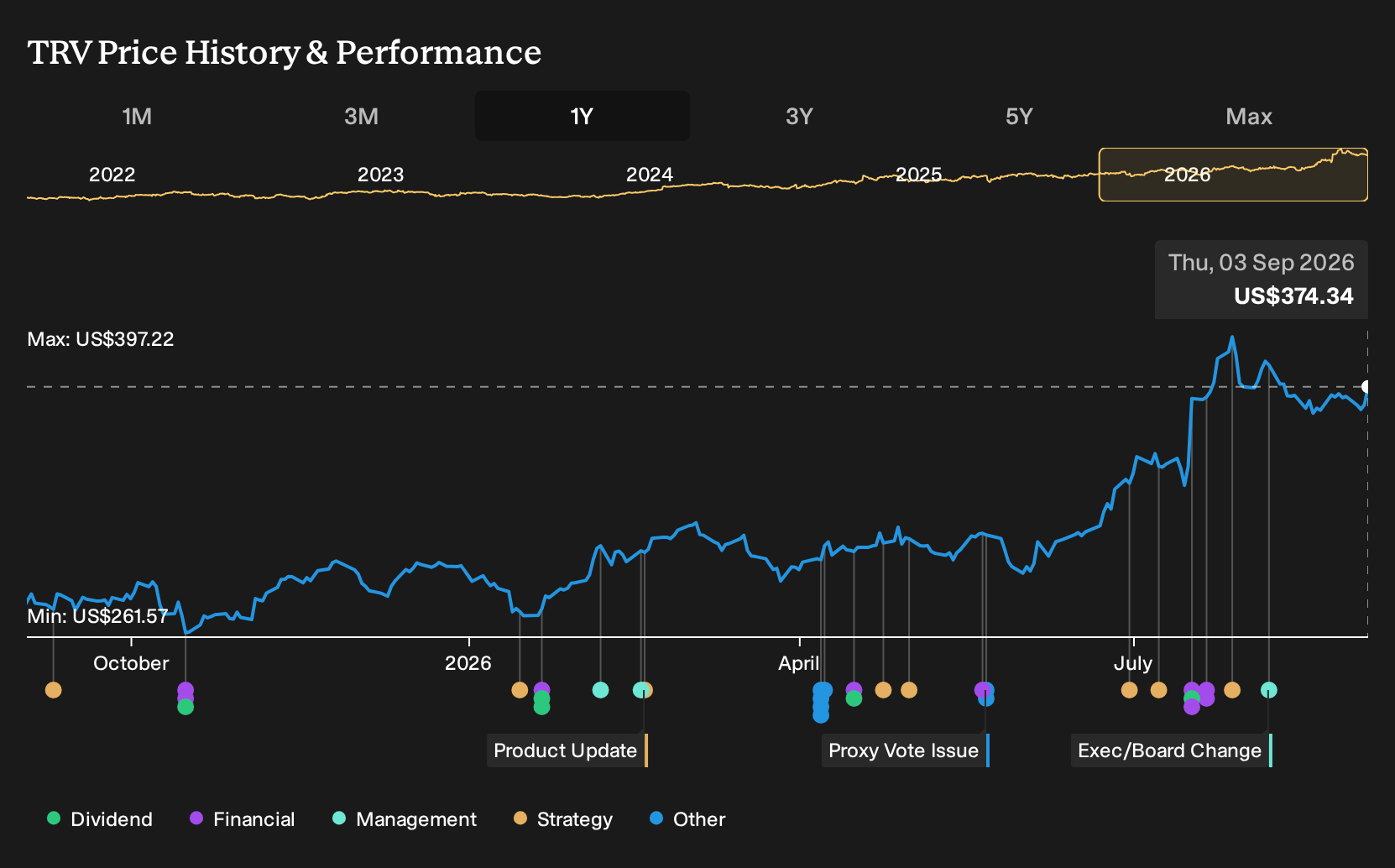Toggle Financial events in the legend
Image resolution: width=1395 pixels, height=868 pixels.
click(x=243, y=819)
